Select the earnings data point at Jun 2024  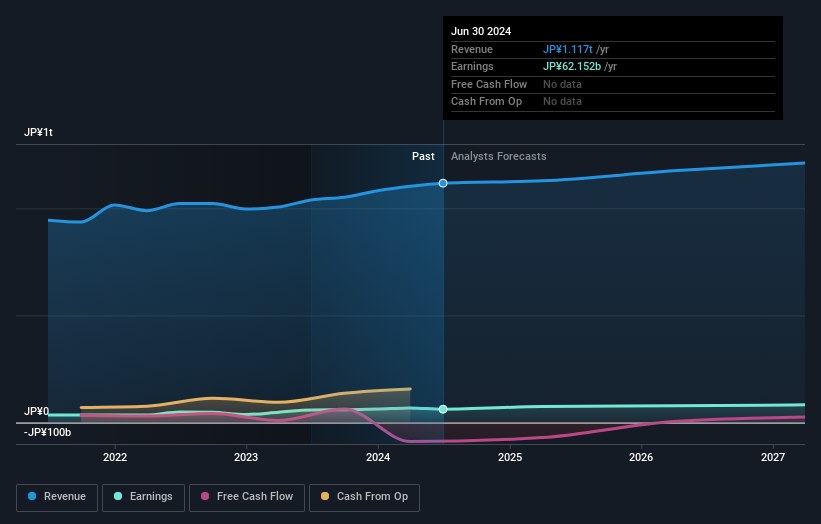click(x=443, y=409)
